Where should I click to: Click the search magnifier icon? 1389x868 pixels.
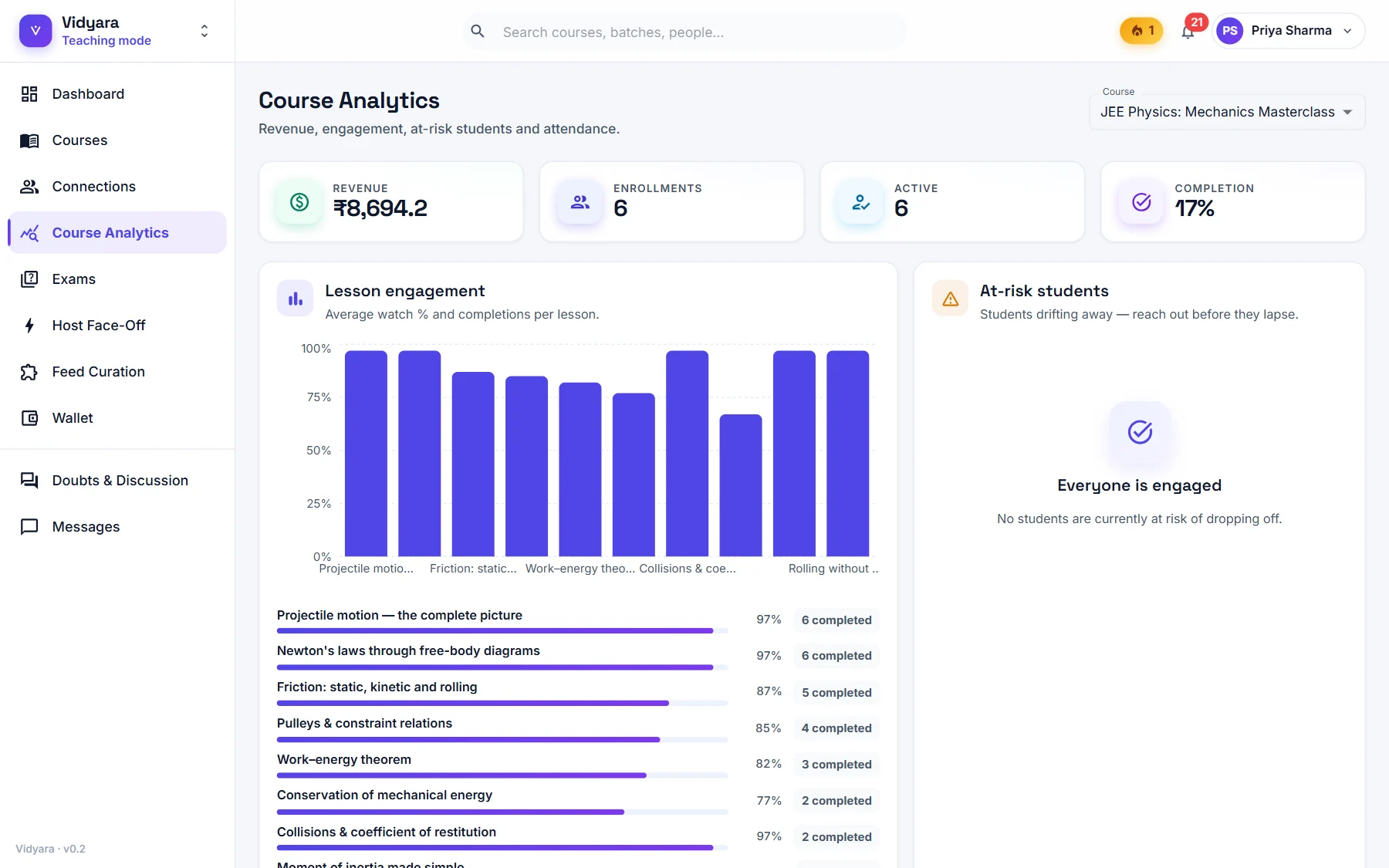478,32
